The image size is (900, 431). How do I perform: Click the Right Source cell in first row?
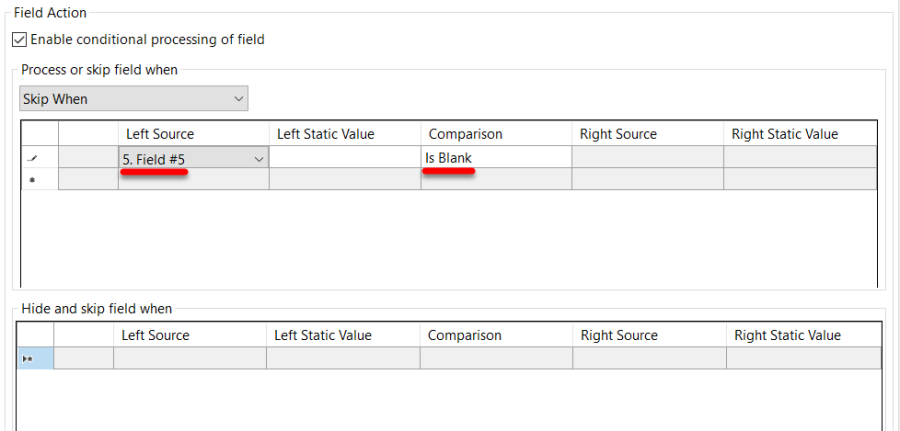[647, 158]
